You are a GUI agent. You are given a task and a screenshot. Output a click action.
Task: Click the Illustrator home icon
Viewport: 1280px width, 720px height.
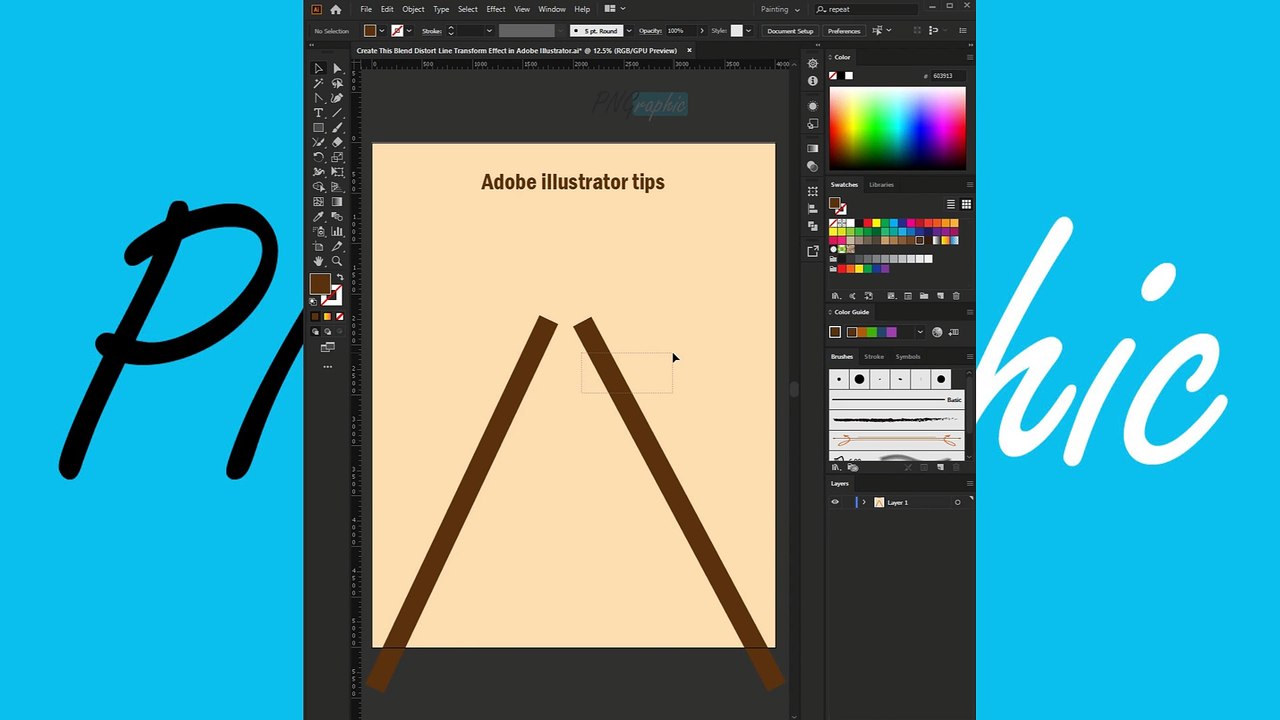coord(335,9)
